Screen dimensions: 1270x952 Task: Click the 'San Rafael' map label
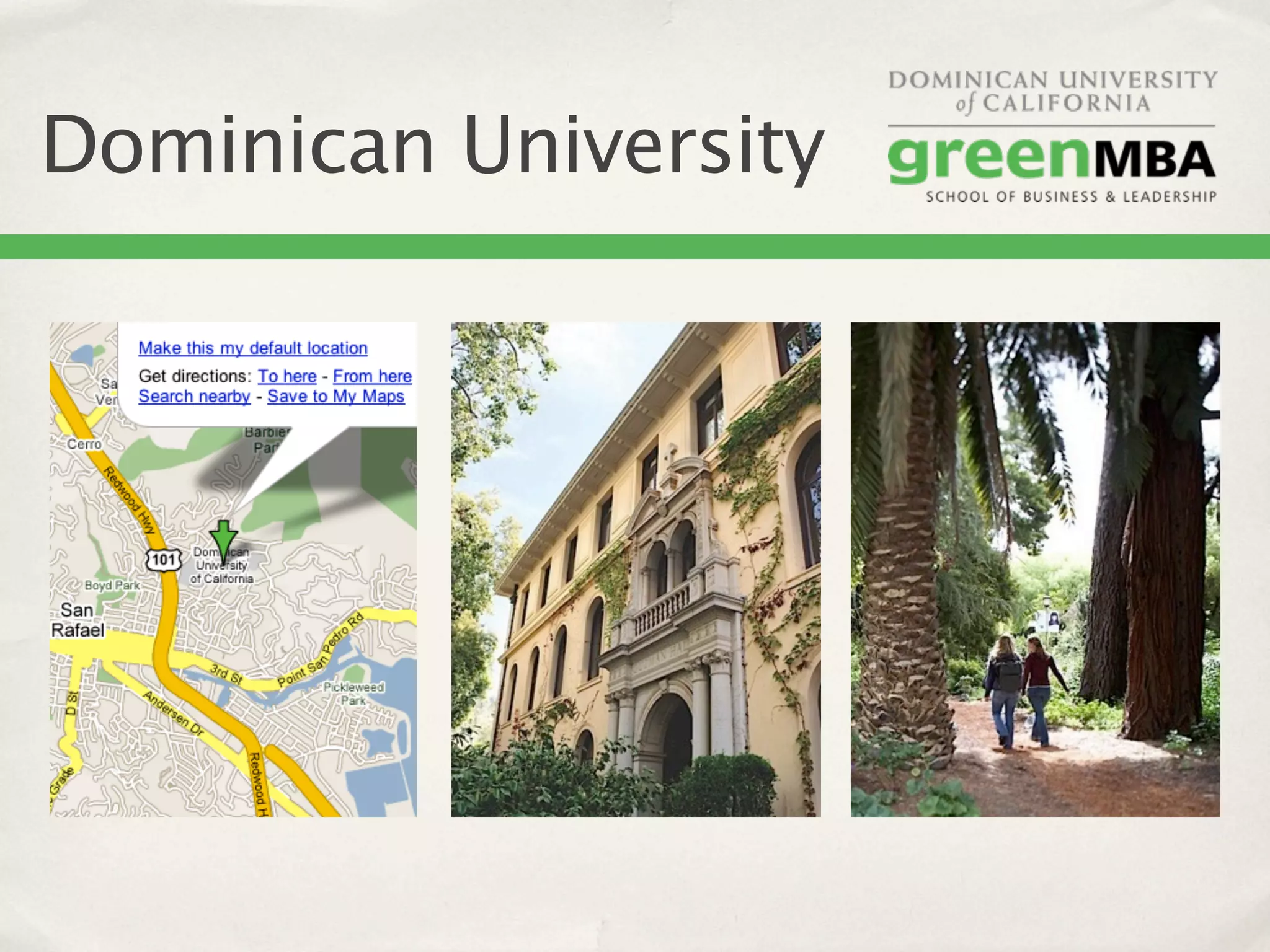[x=78, y=620]
